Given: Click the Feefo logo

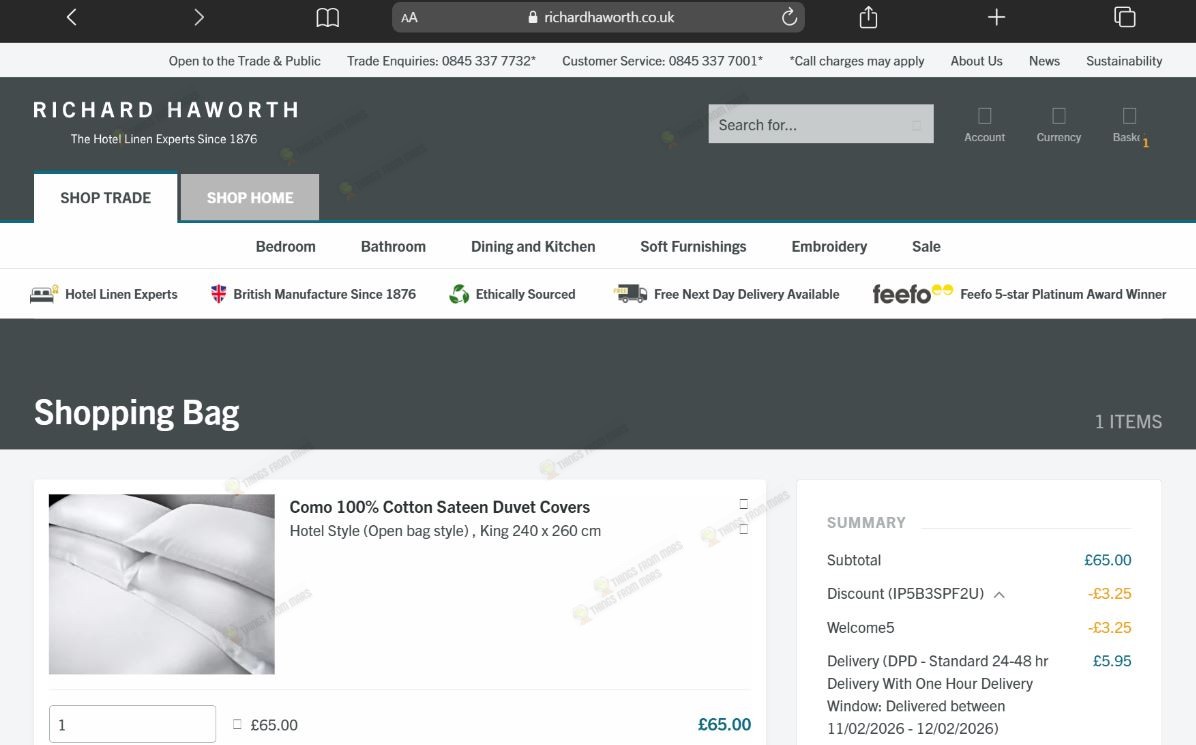Looking at the screenshot, I should click(912, 294).
